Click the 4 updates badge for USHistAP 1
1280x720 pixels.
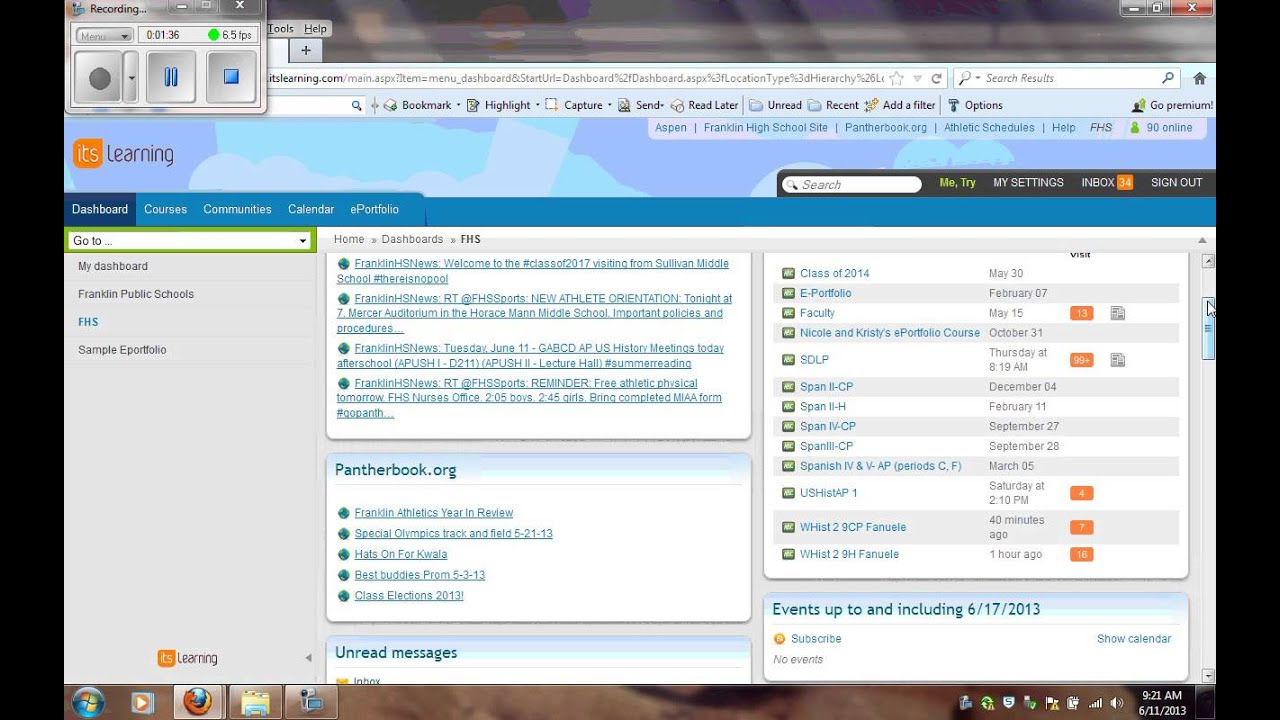click(x=1081, y=493)
